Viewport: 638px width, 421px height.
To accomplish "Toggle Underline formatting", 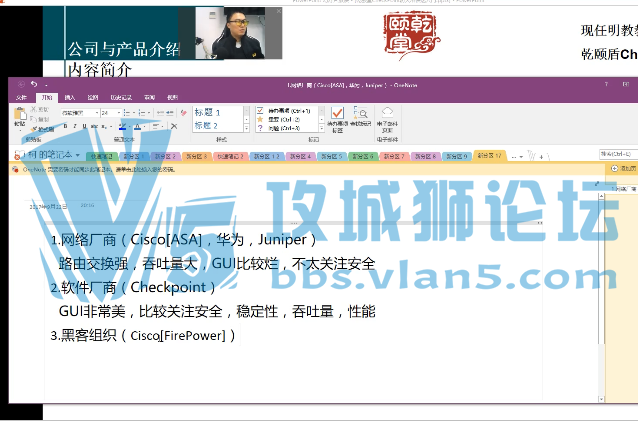I will [84, 127].
